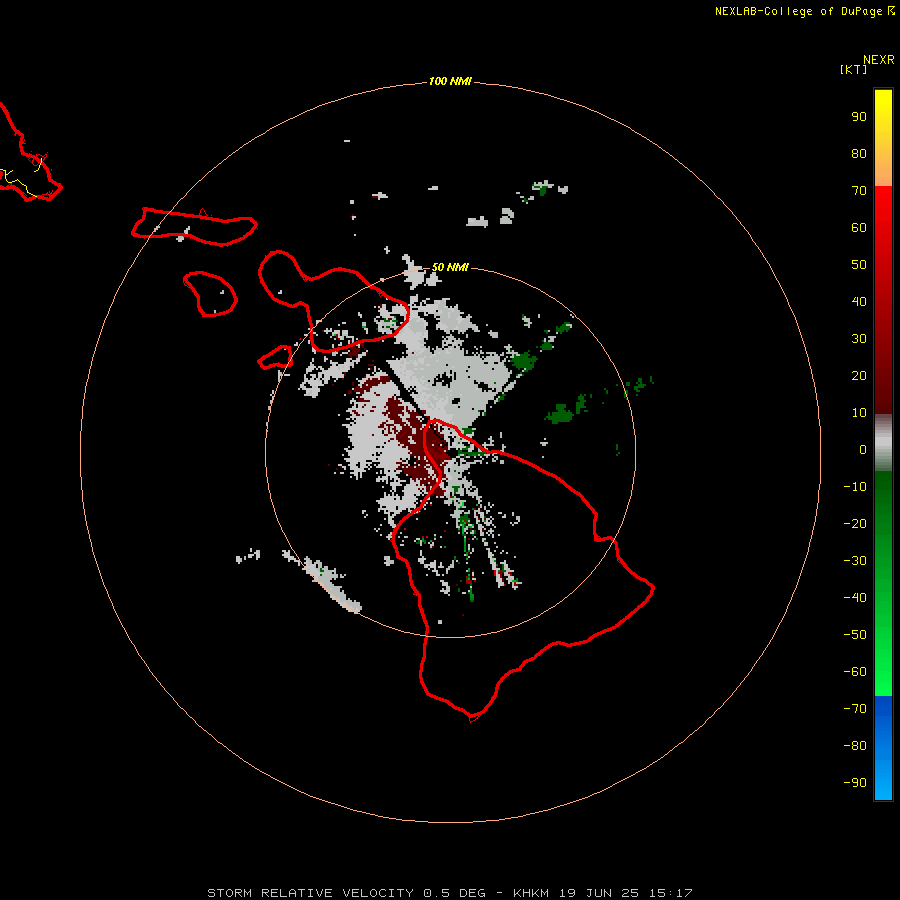
Task: Select the positive "70" scale value
Action: pos(859,191)
